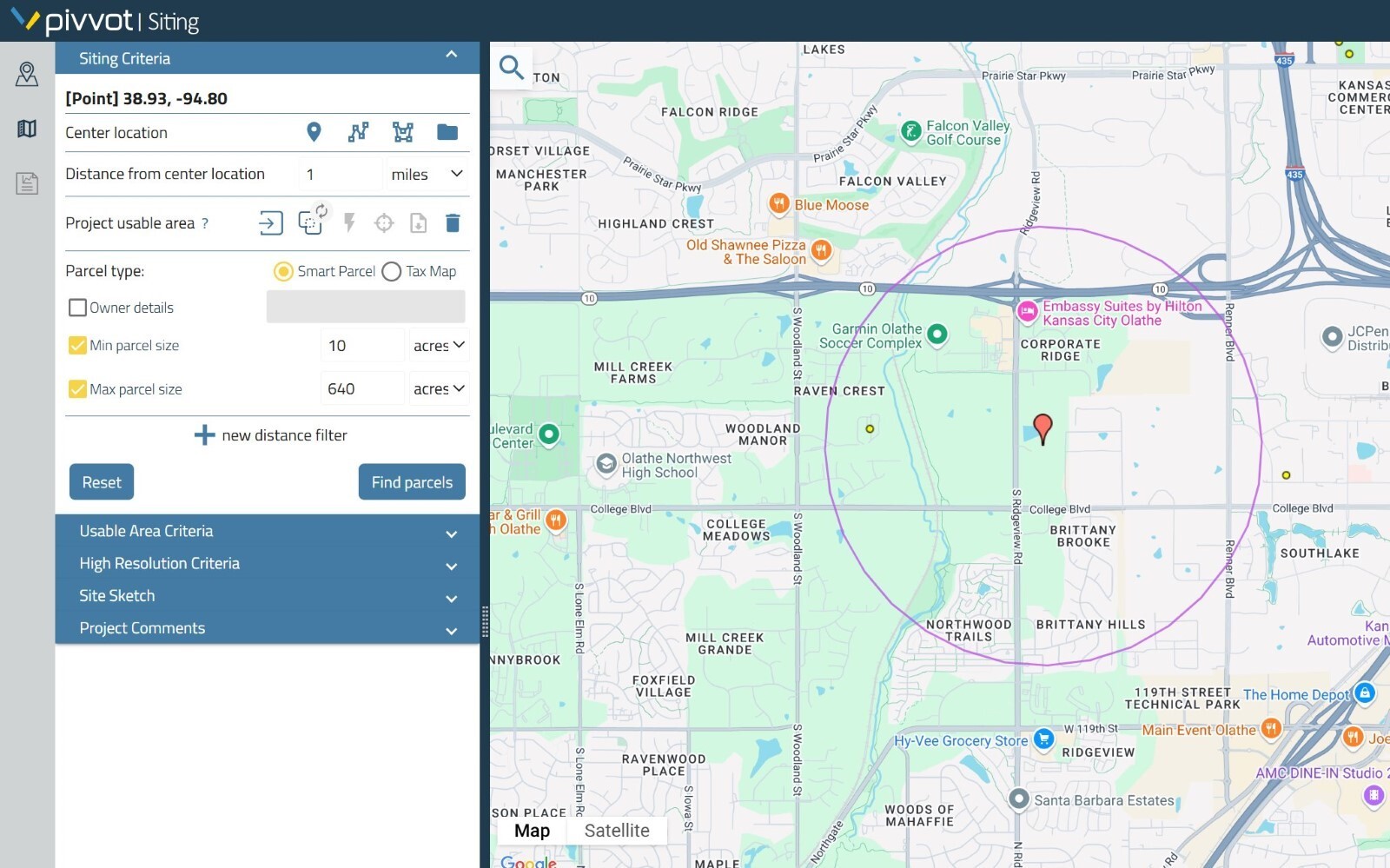Click the Main Event Olathe marker
The image size is (1390, 868).
pos(1271,728)
